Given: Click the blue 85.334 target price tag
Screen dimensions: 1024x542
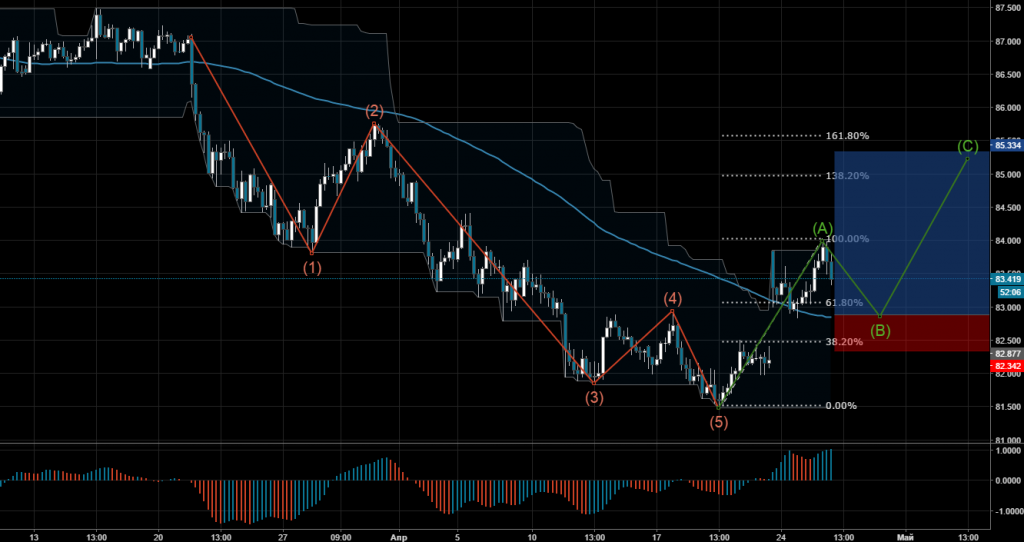Looking at the screenshot, I should point(1006,145).
